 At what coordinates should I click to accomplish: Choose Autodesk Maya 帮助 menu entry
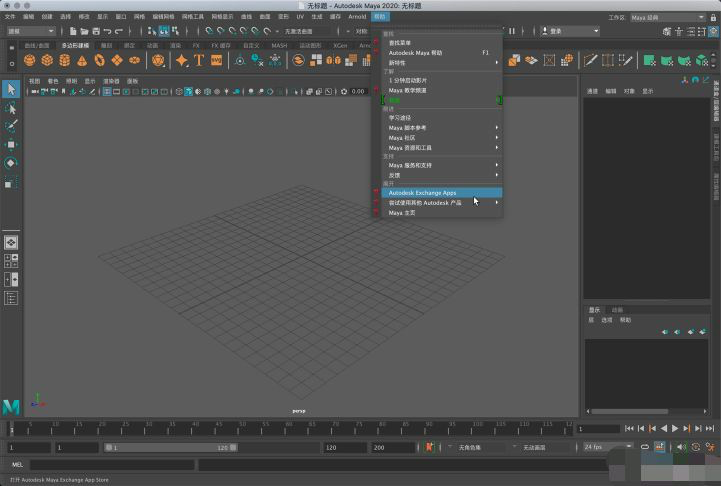(441, 53)
